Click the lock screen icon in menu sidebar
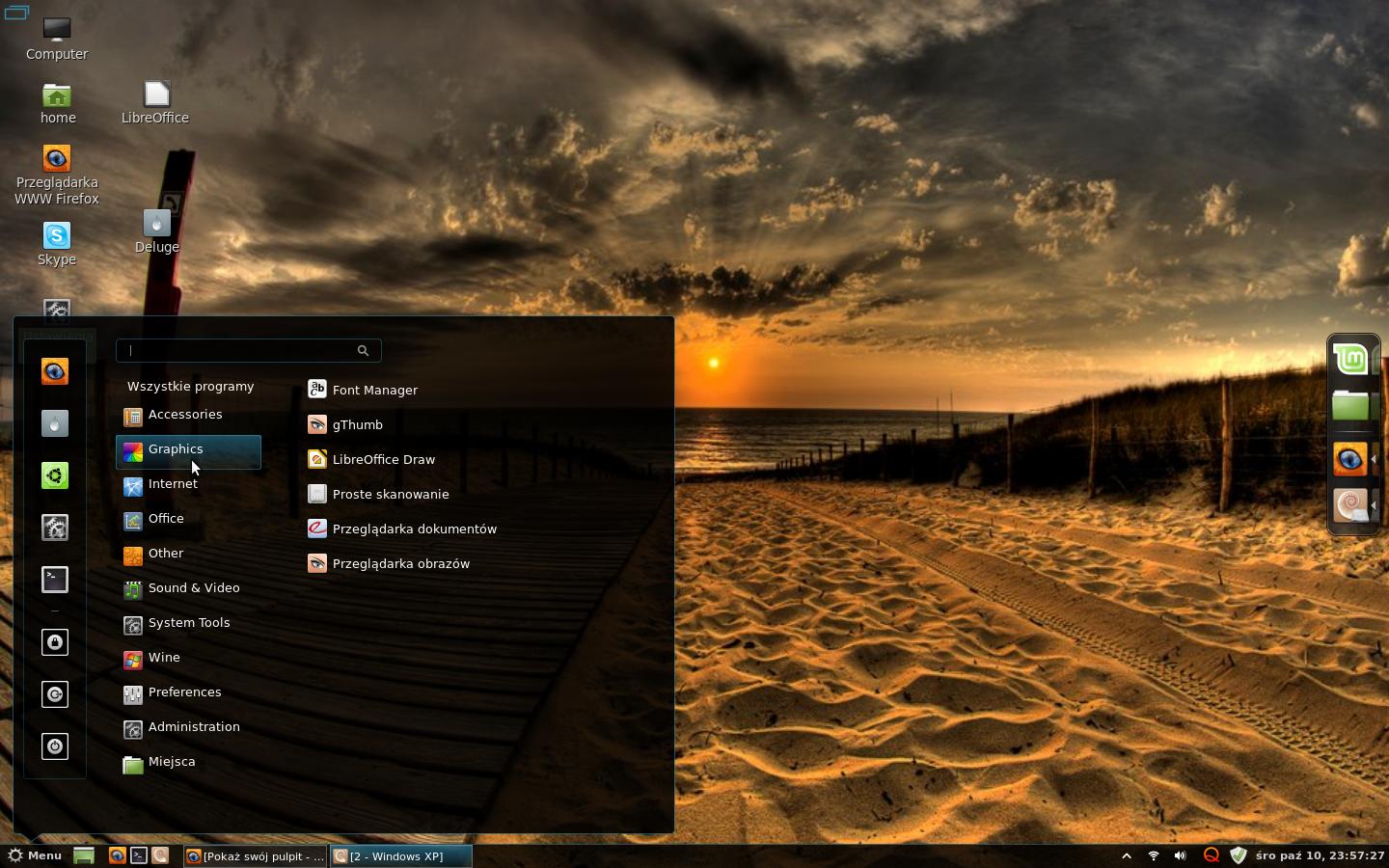Screen dimensions: 1389x868 pyautogui.click(x=55, y=642)
